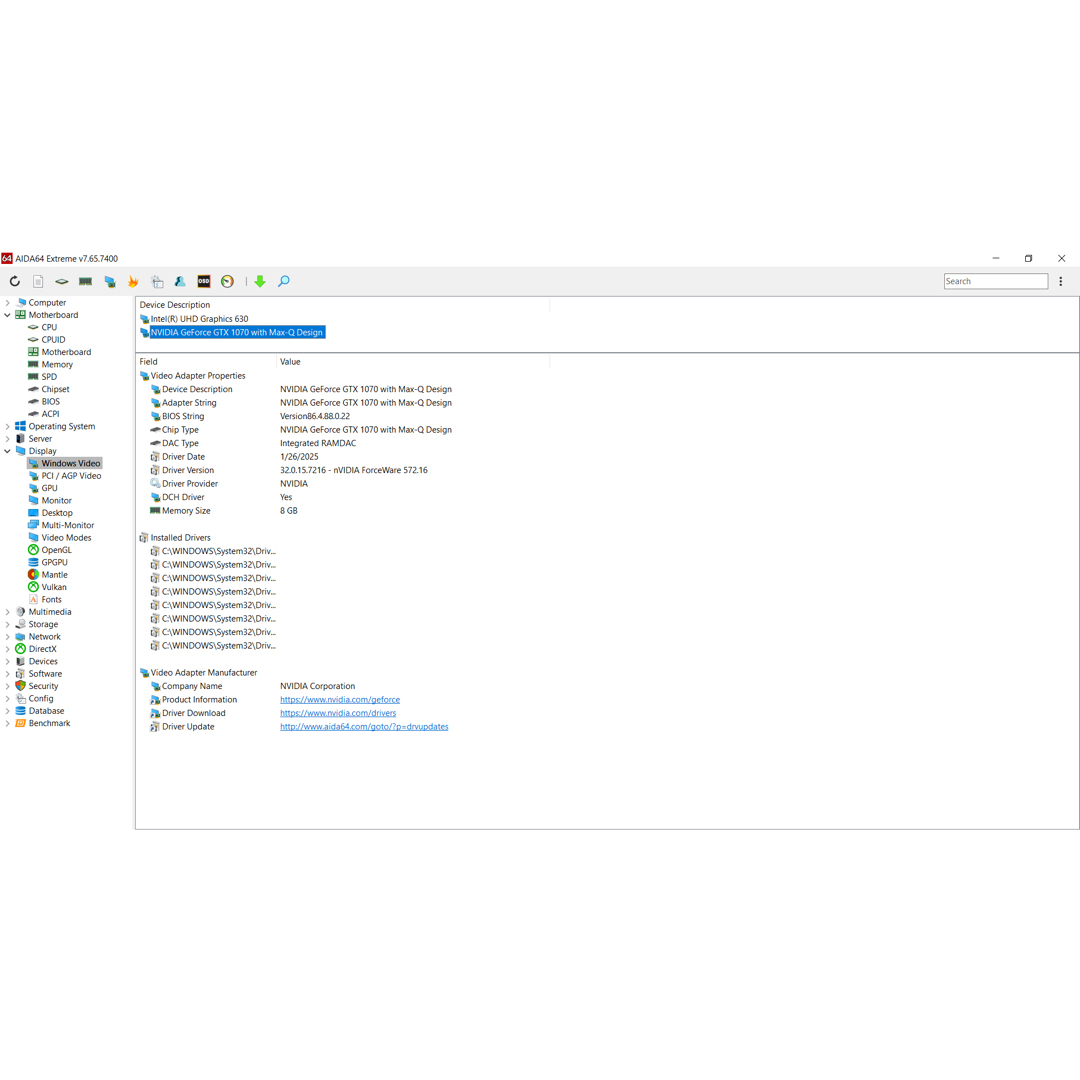Select Intel(R) UHD Graphics 630 device
This screenshot has height=1080, width=1080.
(x=199, y=319)
